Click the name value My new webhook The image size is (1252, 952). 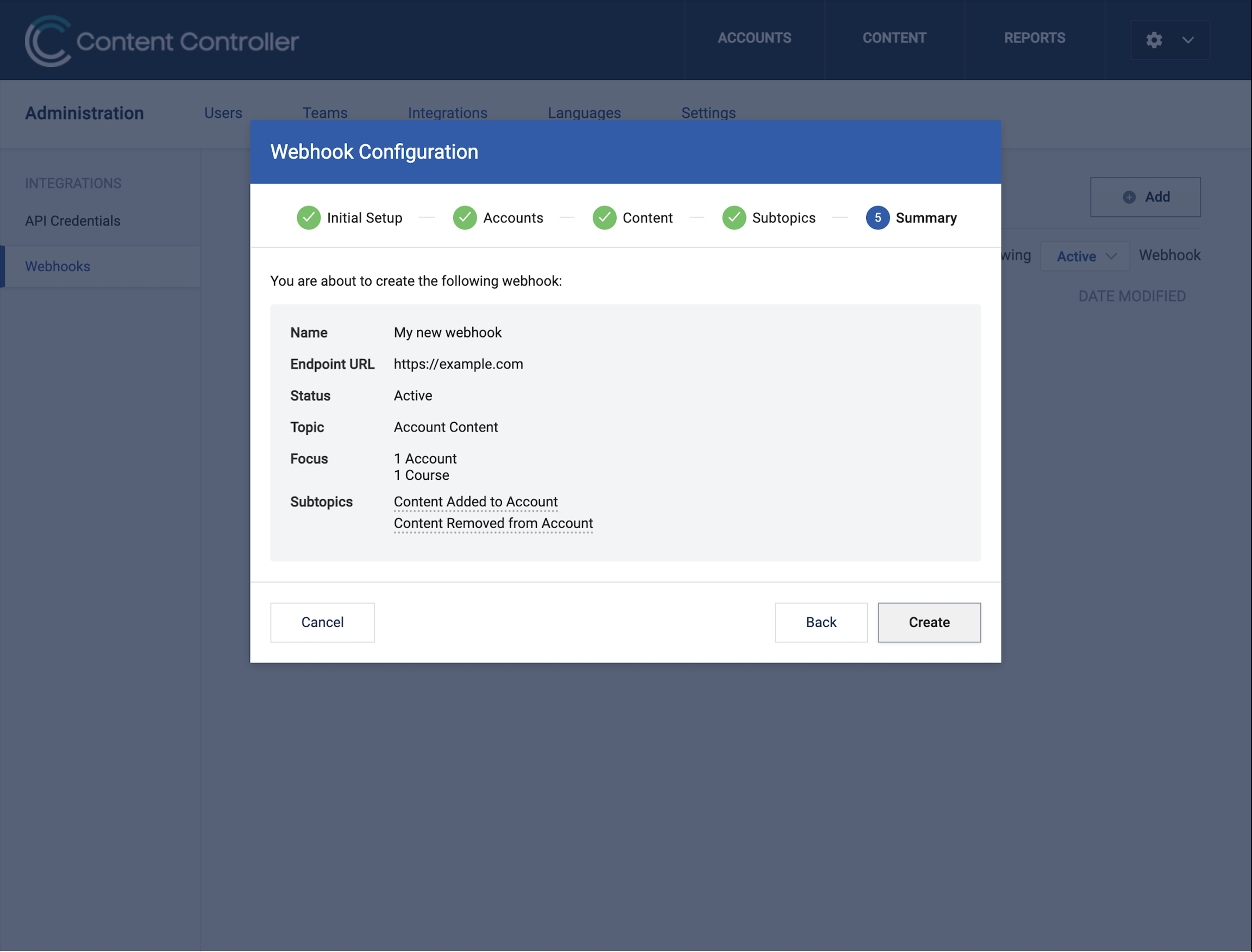coord(448,332)
